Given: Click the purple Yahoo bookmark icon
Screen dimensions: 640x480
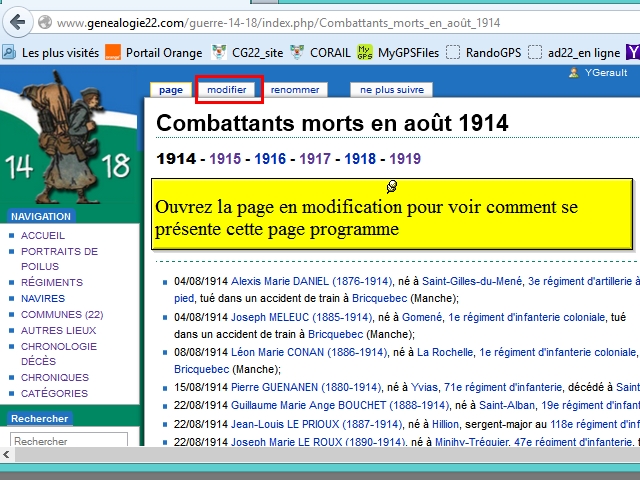Looking at the screenshot, I should [x=633, y=53].
